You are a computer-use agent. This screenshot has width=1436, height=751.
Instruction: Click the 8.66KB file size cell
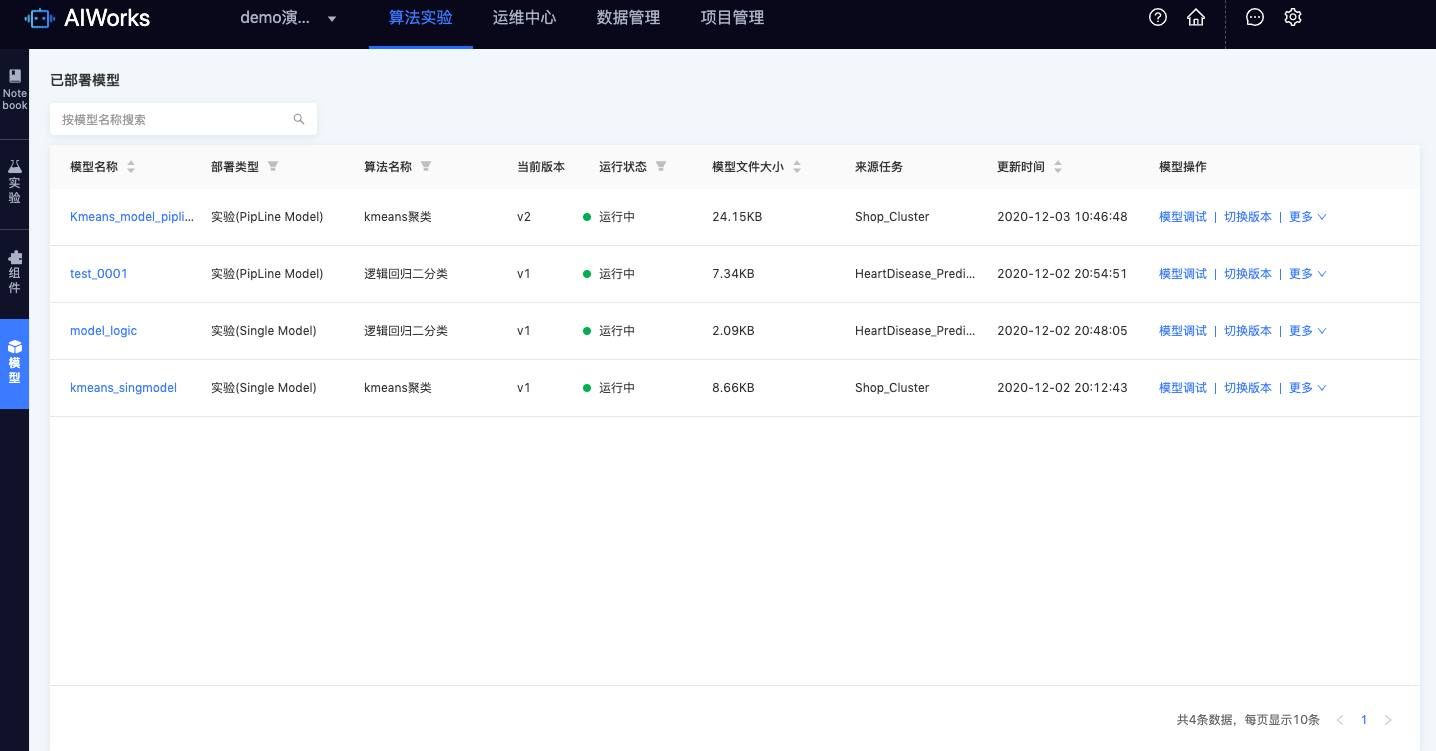tap(733, 388)
